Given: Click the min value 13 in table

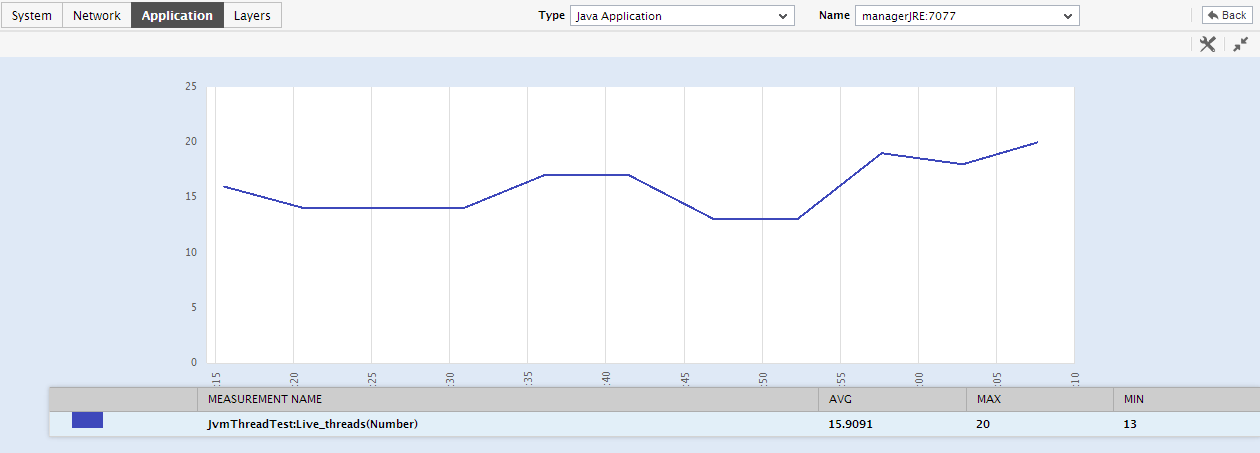Looking at the screenshot, I should tap(1130, 424).
